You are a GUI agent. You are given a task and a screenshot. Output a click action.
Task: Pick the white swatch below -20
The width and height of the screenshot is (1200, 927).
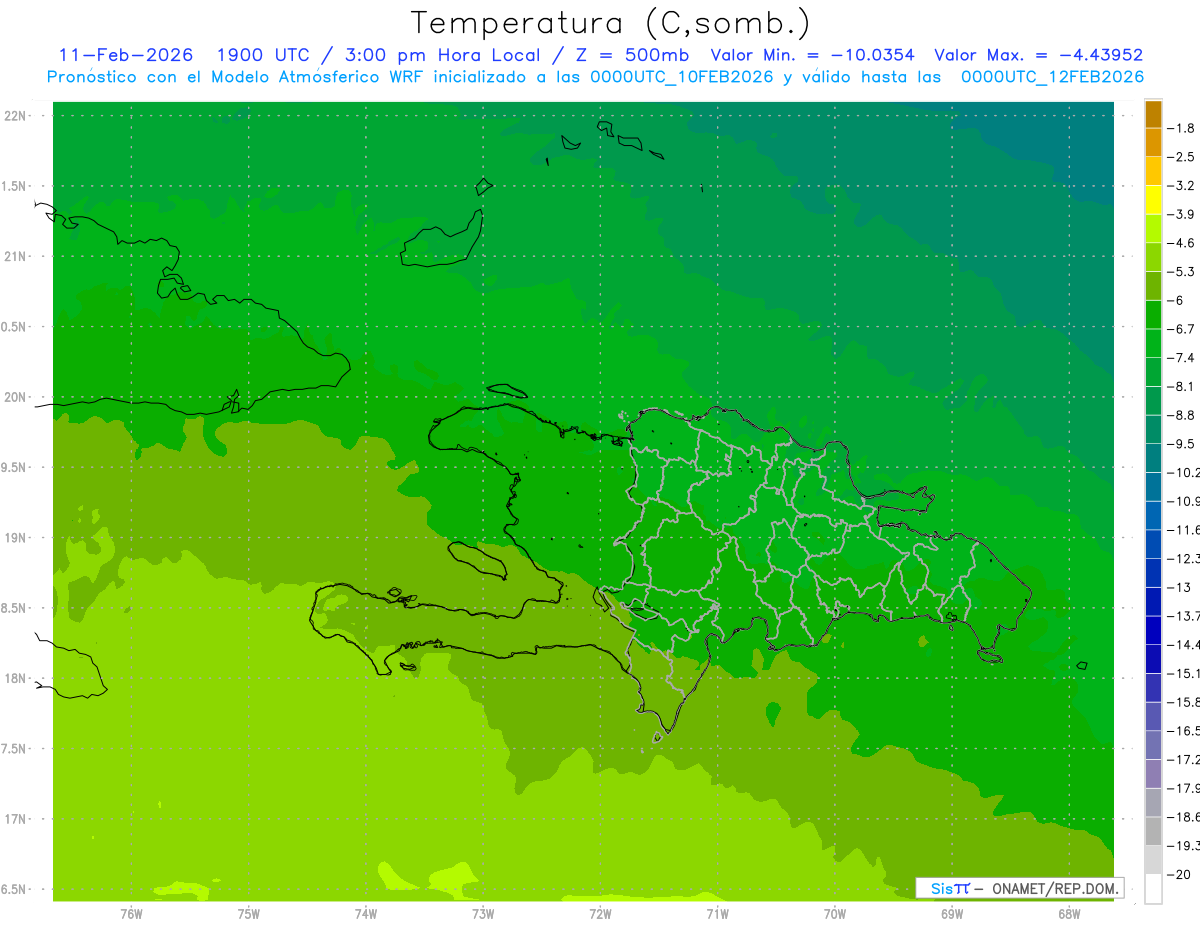click(x=1153, y=889)
